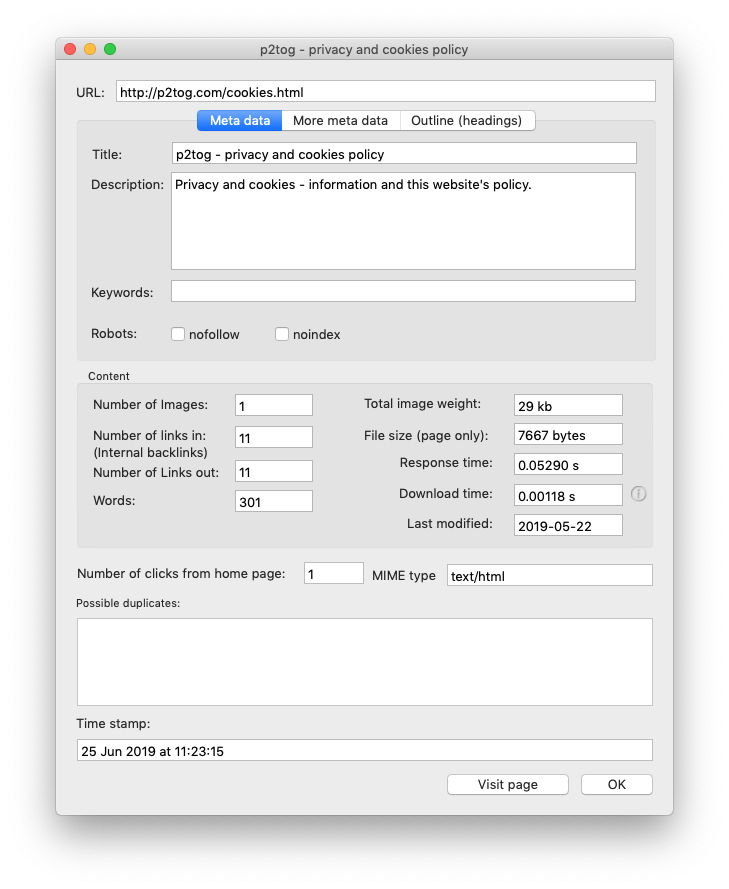This screenshot has width=729, height=889.
Task: Switch to the More meta data tab
Action: (340, 121)
